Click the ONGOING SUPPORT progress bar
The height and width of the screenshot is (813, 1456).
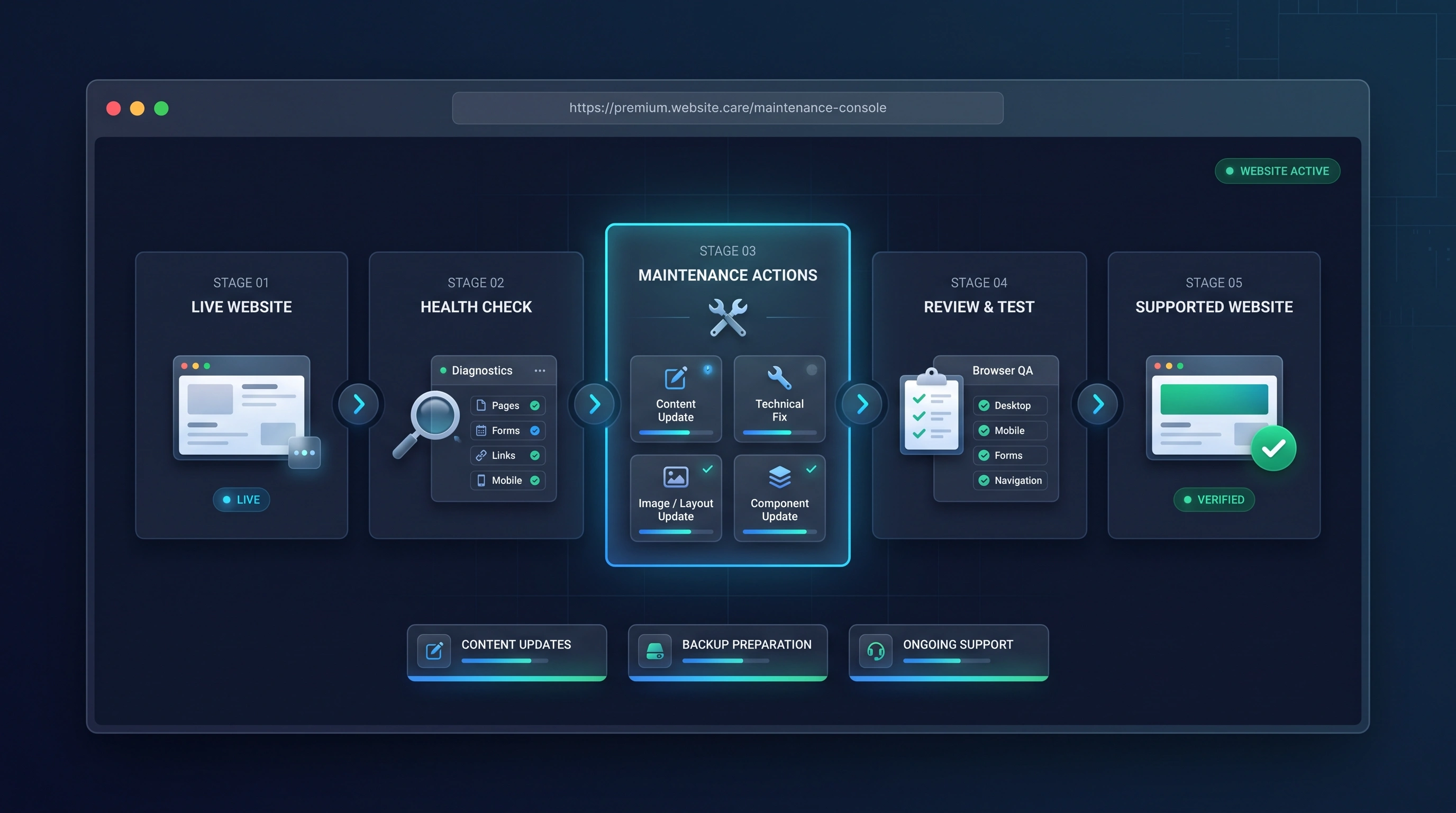click(x=947, y=661)
